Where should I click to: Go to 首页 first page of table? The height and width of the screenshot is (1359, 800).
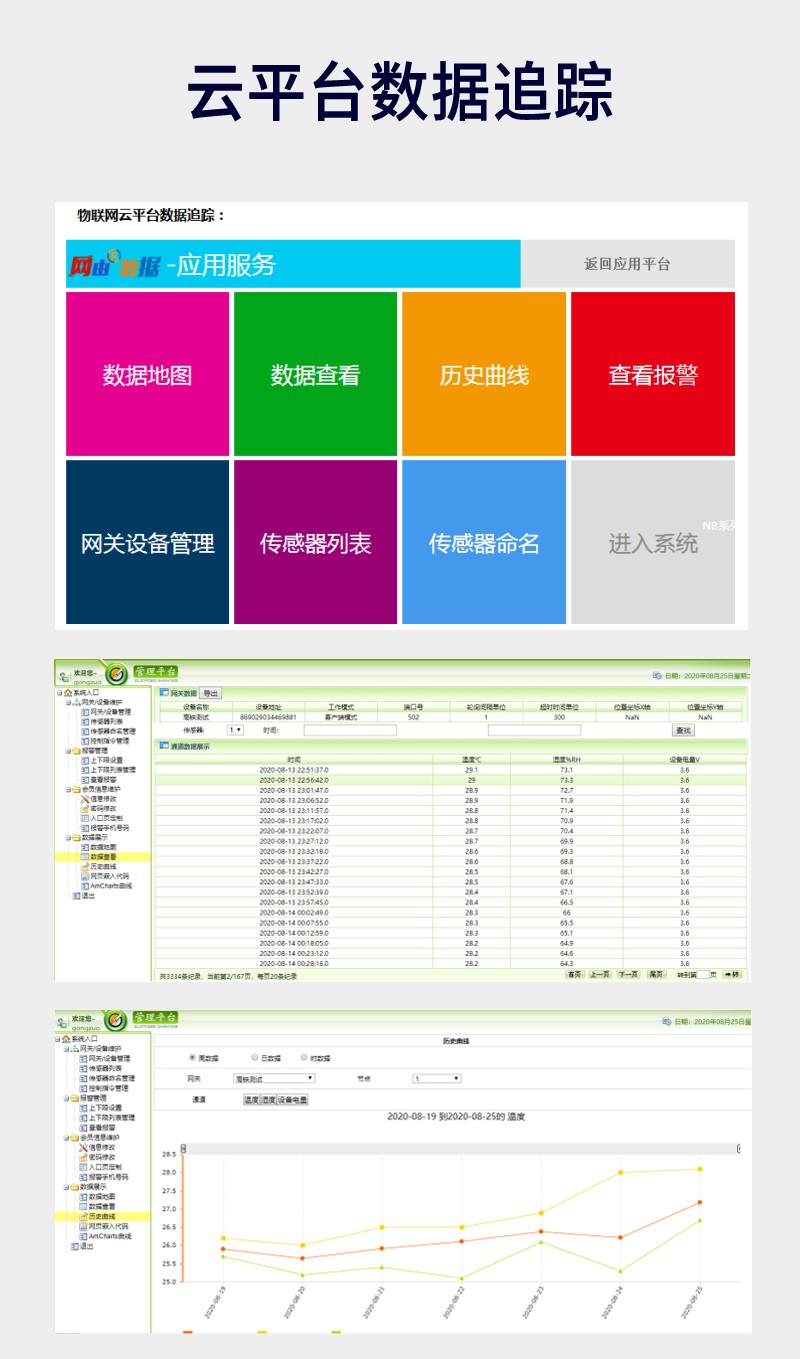575,974
